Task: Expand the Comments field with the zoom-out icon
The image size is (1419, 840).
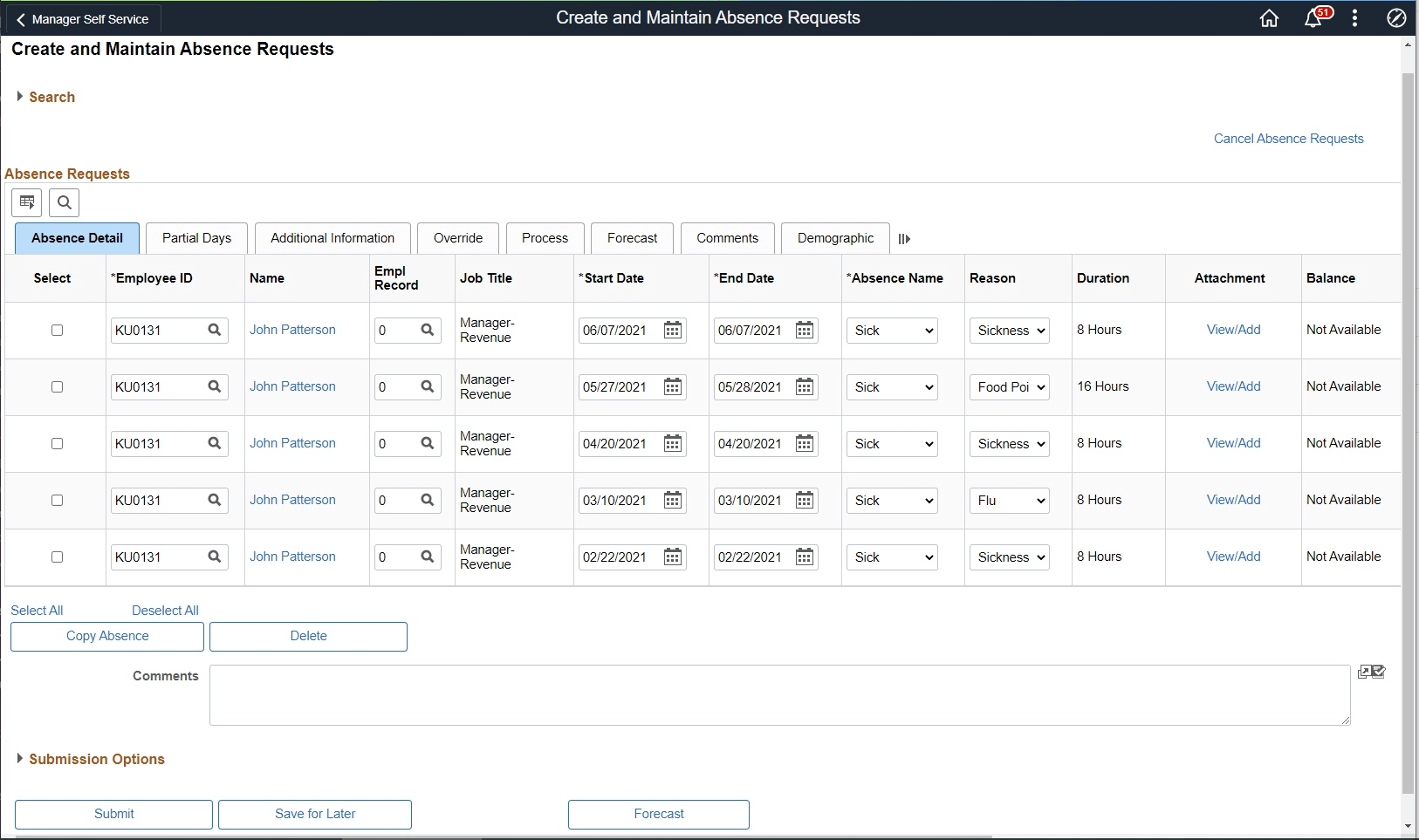Action: click(1365, 672)
